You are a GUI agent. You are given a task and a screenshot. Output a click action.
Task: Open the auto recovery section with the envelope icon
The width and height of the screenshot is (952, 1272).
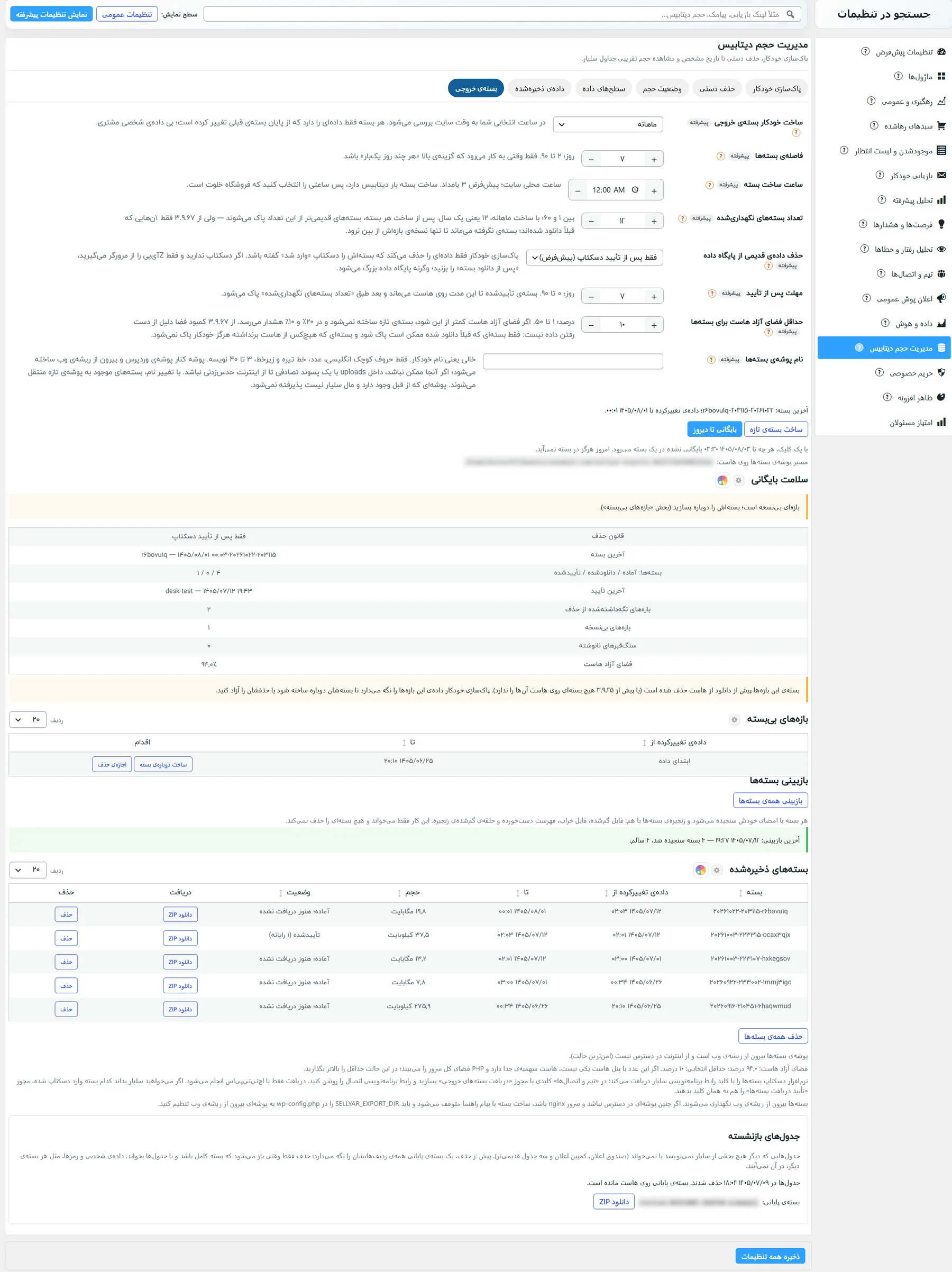[911, 176]
